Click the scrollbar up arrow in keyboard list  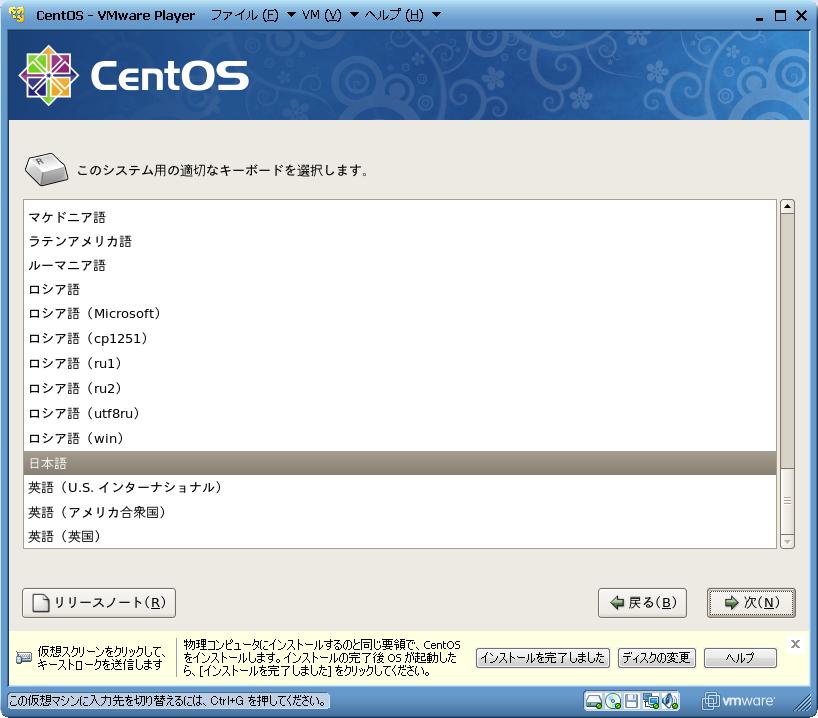pyautogui.click(x=787, y=207)
